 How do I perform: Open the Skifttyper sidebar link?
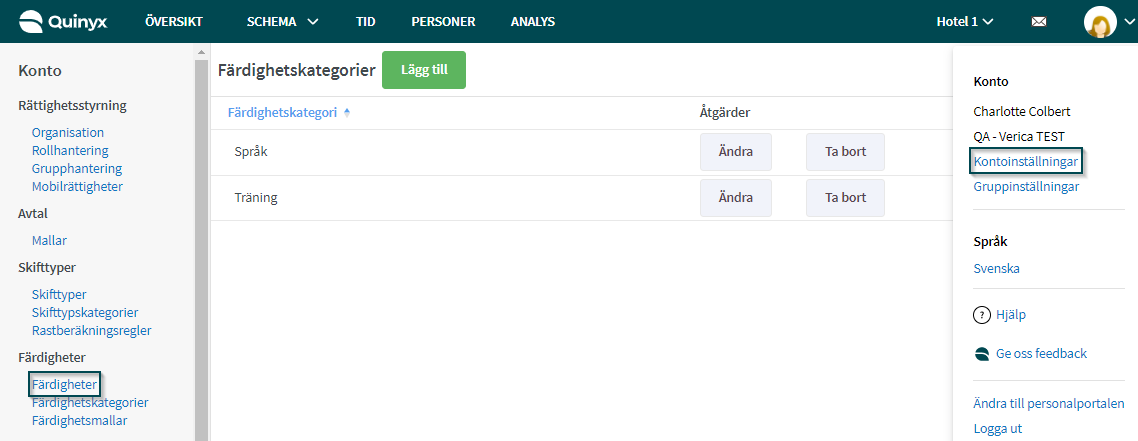point(59,294)
